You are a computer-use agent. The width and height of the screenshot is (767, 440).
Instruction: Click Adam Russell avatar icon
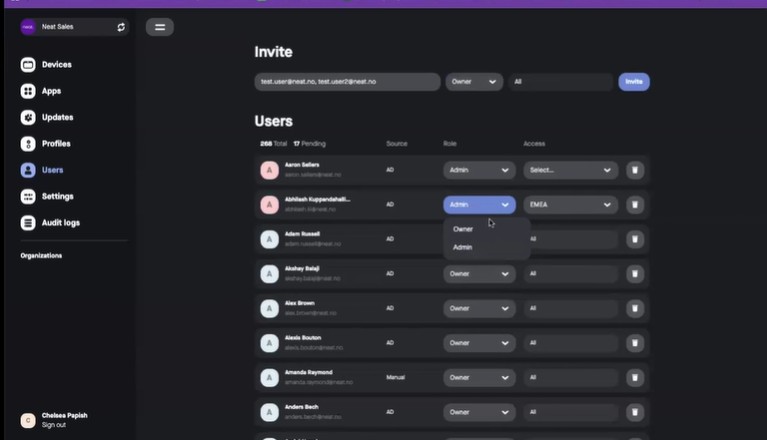pyautogui.click(x=270, y=239)
